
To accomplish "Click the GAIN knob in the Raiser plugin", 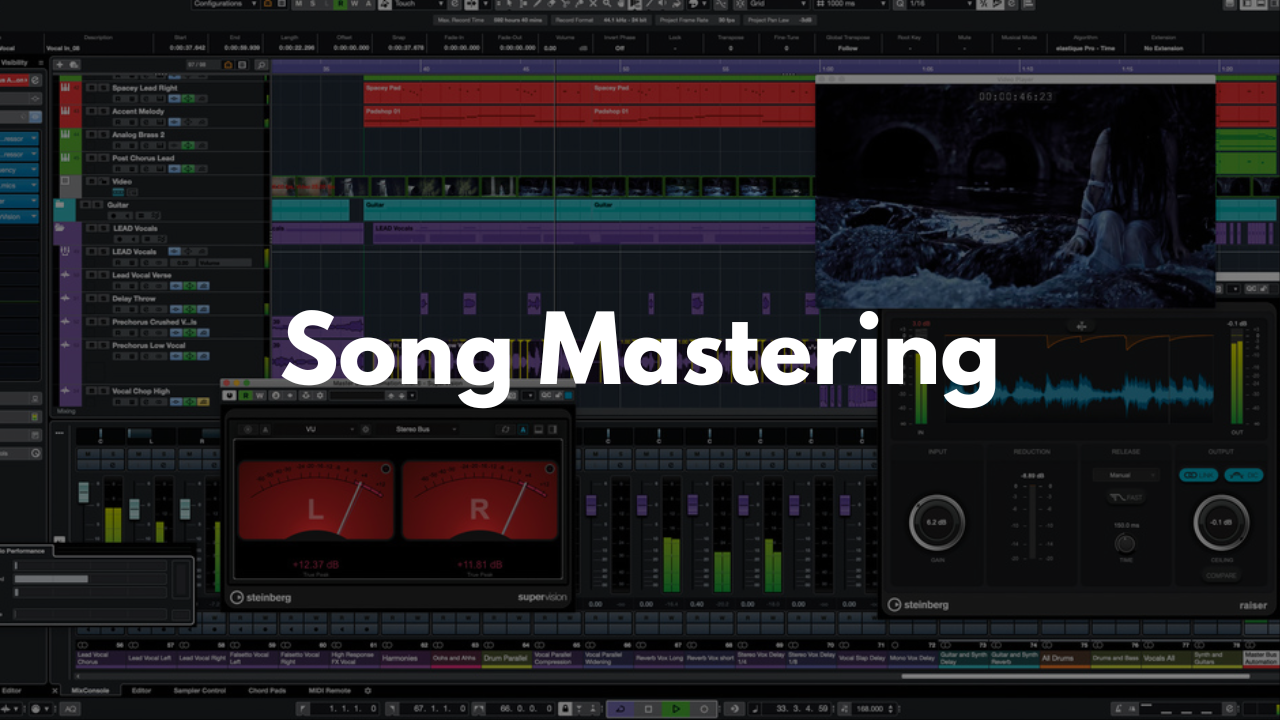I will (936, 522).
